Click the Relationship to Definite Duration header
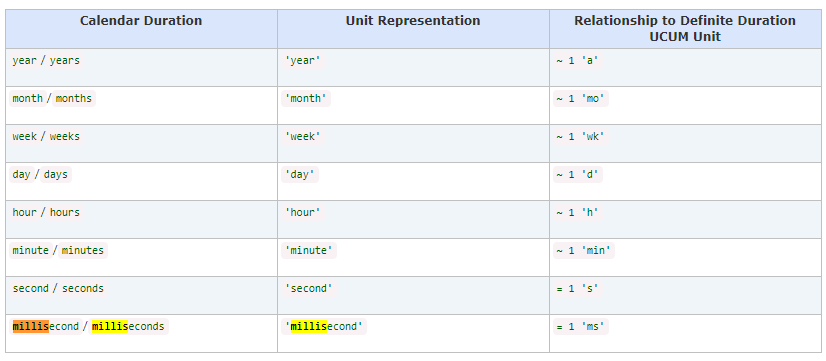 685,29
